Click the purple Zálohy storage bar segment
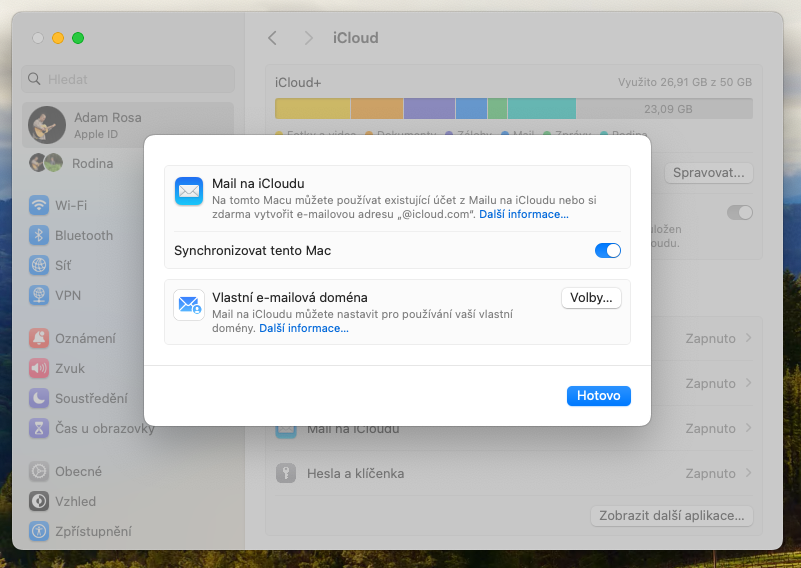Screen dimensions: 801x568 tap(429, 109)
